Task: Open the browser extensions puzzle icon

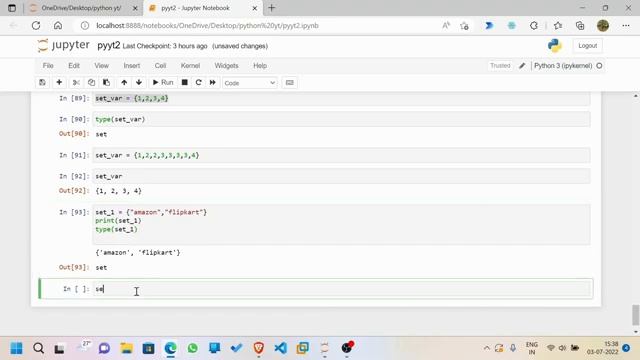Action: pyautogui.click(x=534, y=25)
